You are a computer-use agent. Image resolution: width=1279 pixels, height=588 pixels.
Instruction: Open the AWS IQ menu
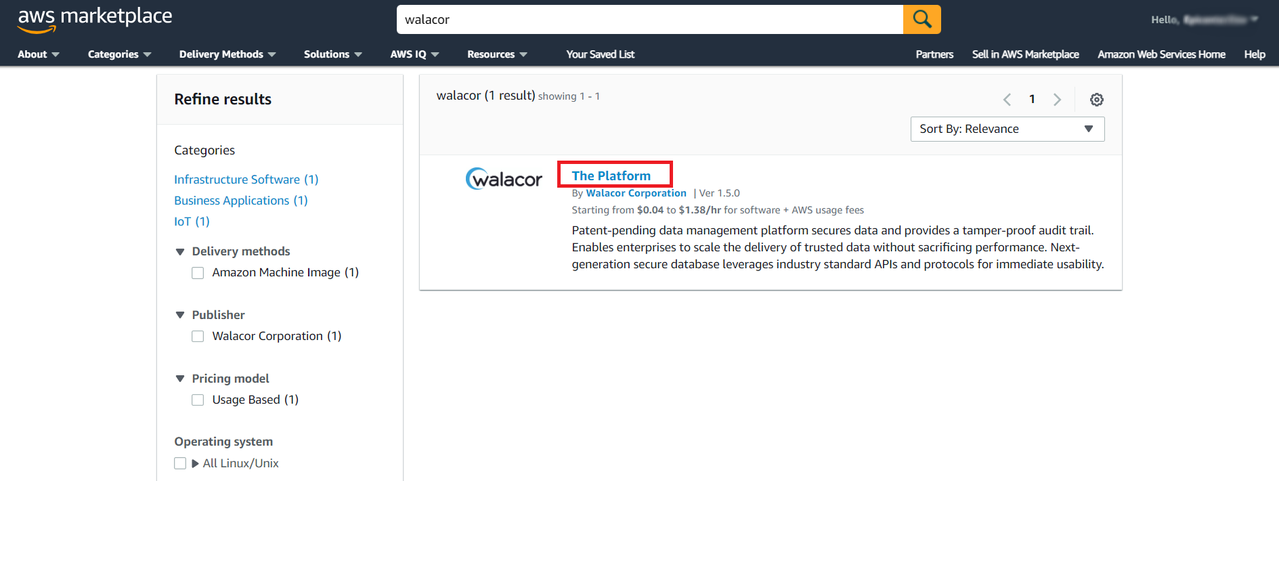click(414, 54)
